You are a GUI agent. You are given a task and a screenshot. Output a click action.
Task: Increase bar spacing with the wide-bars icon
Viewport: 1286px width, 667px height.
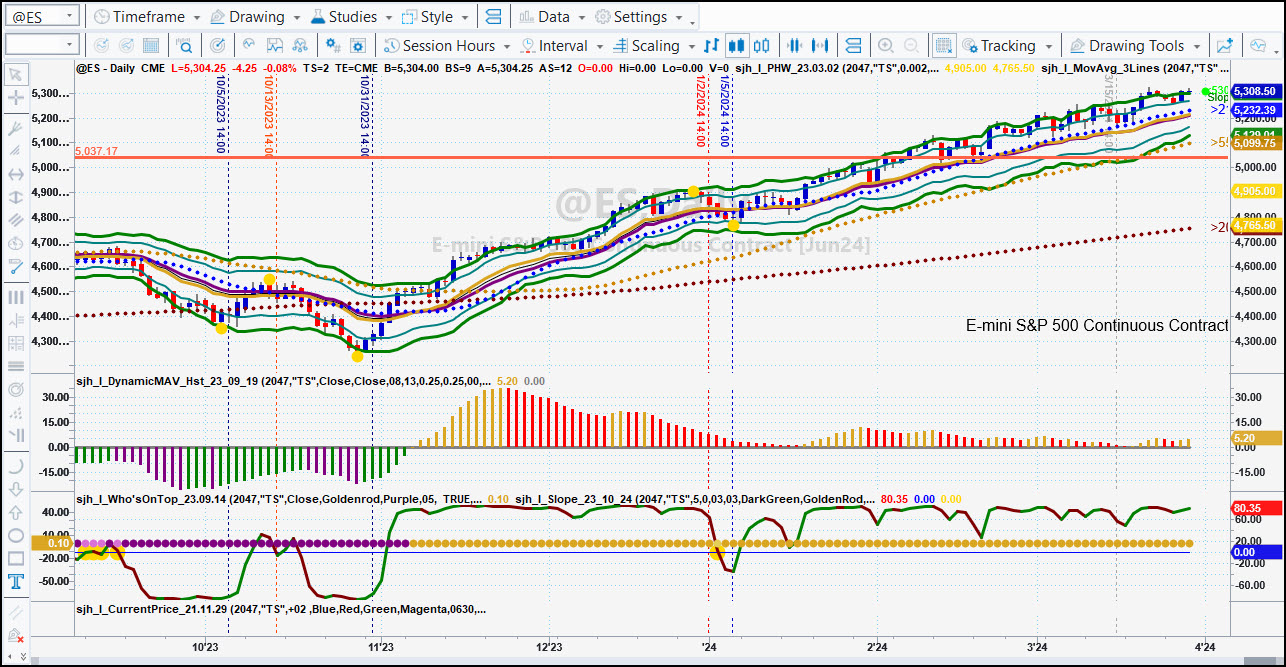tap(821, 45)
